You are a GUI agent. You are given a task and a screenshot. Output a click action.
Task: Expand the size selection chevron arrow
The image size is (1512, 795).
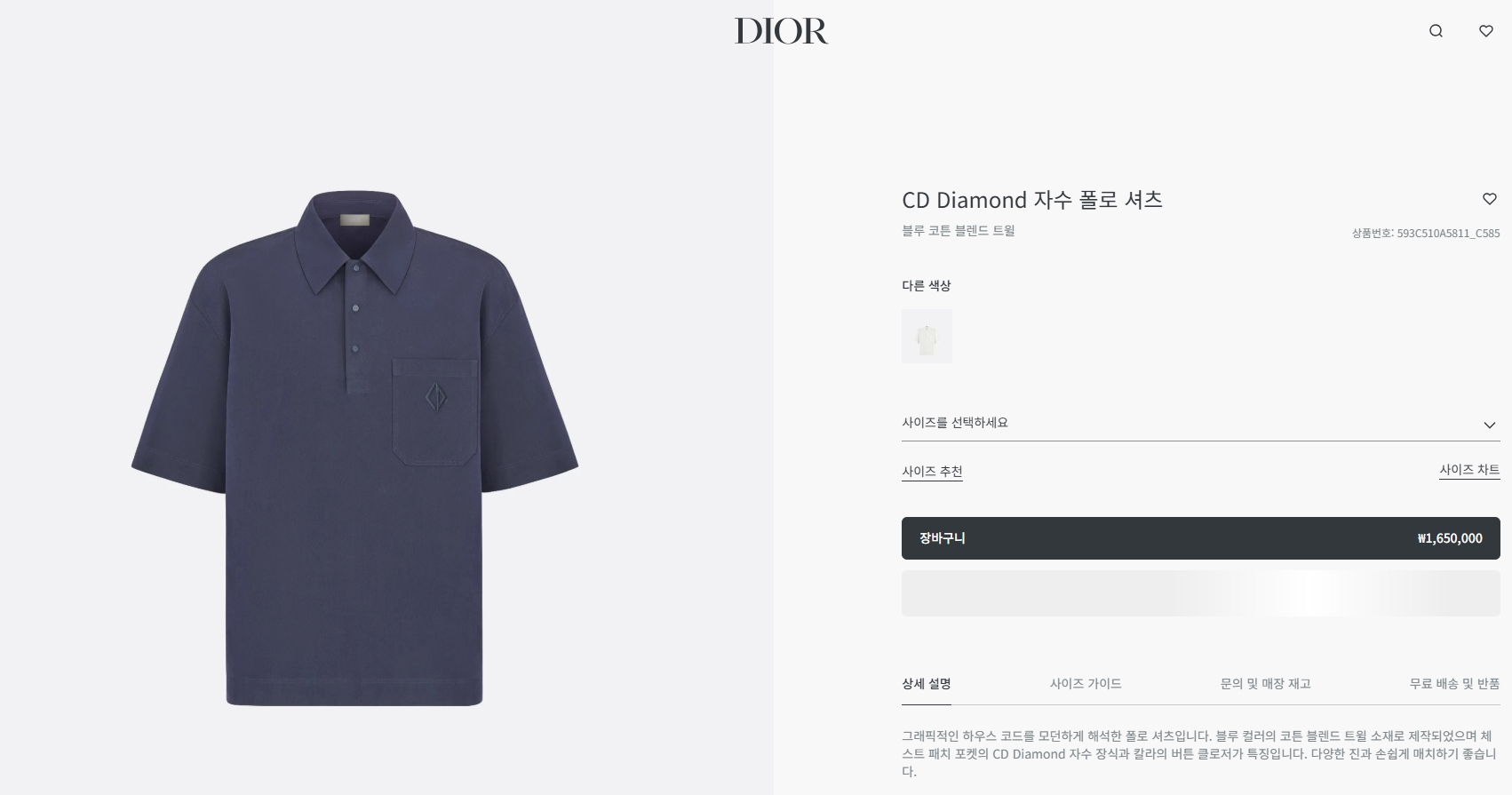(x=1490, y=425)
